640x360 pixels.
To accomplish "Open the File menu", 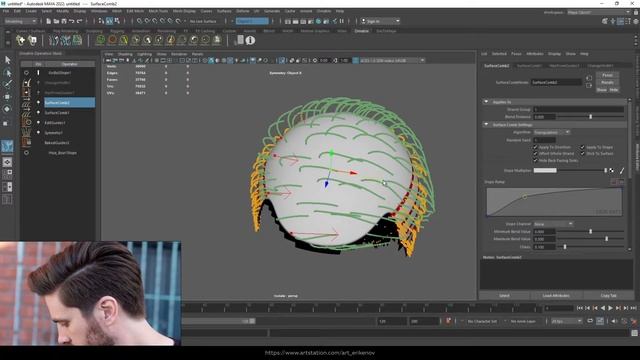I will pyautogui.click(x=6, y=11).
